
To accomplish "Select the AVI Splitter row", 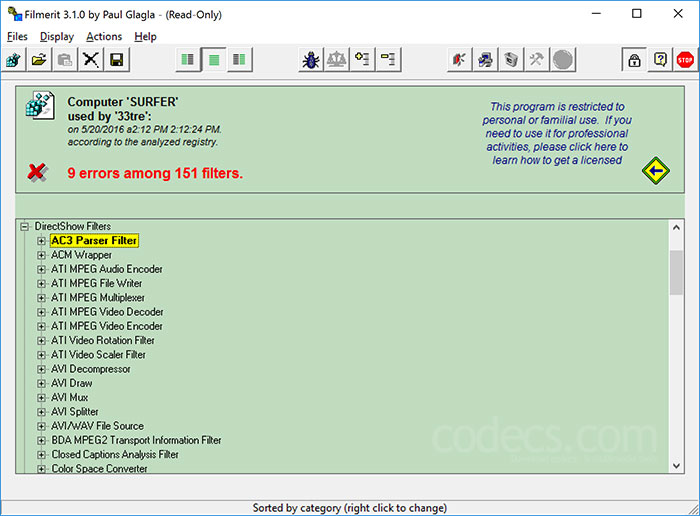I will click(x=75, y=412).
